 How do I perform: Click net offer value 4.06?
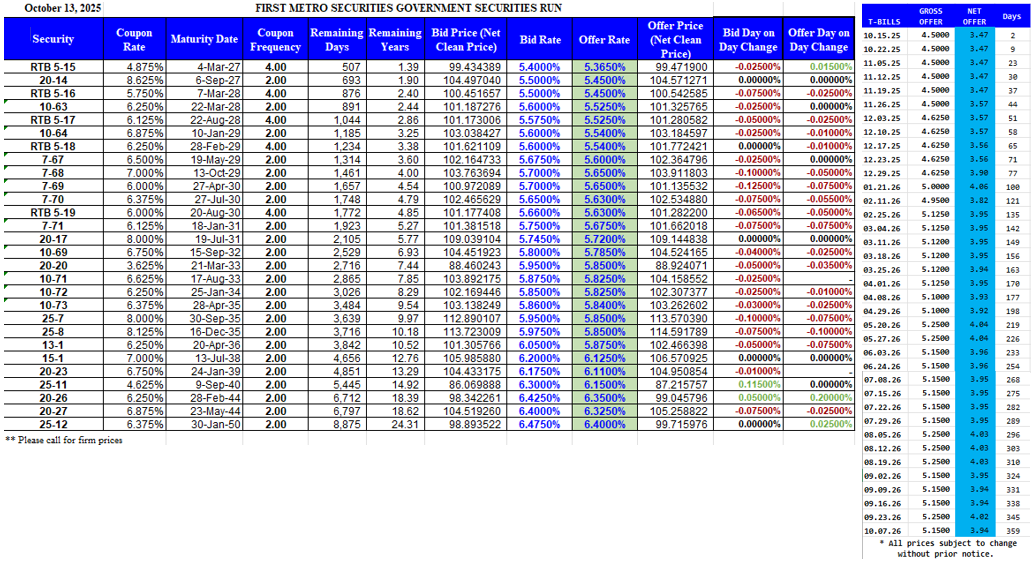tap(978, 187)
